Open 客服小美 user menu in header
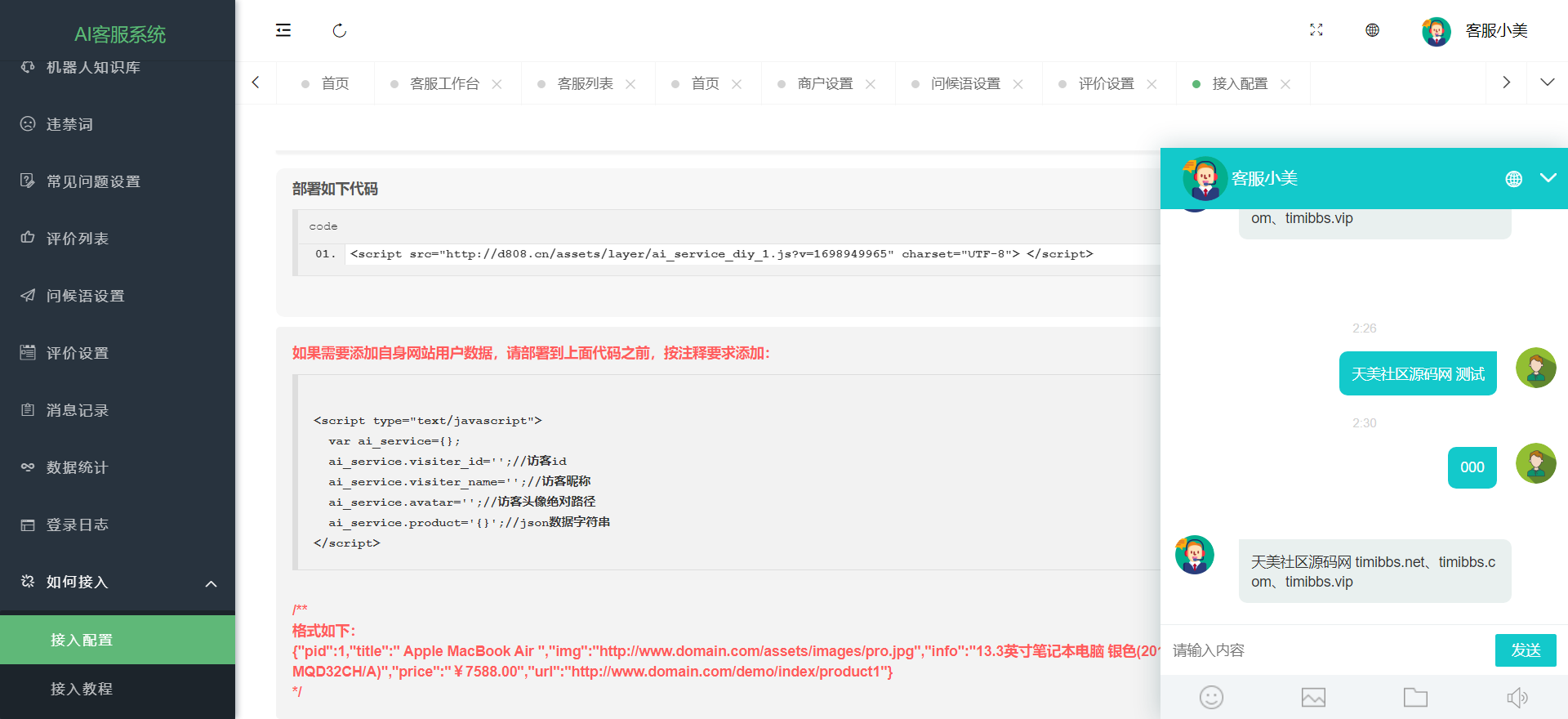Screen dimensions: 1568x719 pos(1496,30)
